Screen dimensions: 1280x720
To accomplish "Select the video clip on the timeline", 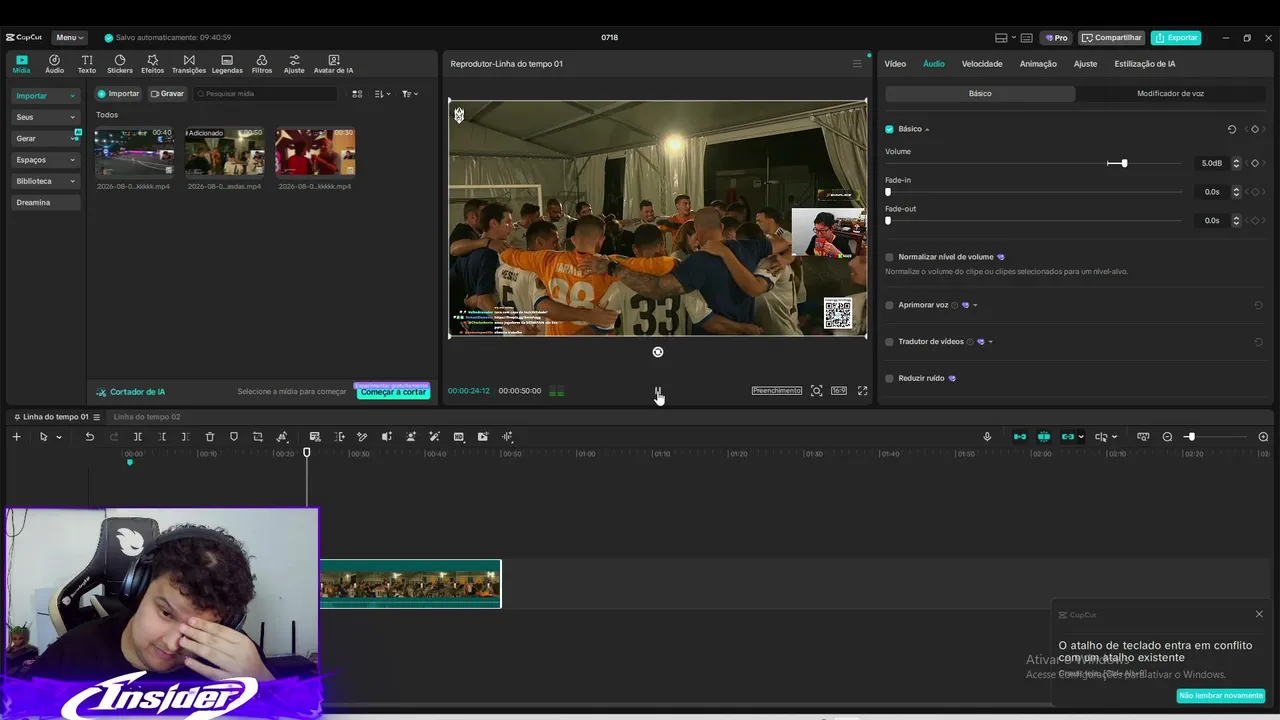I will [x=410, y=584].
